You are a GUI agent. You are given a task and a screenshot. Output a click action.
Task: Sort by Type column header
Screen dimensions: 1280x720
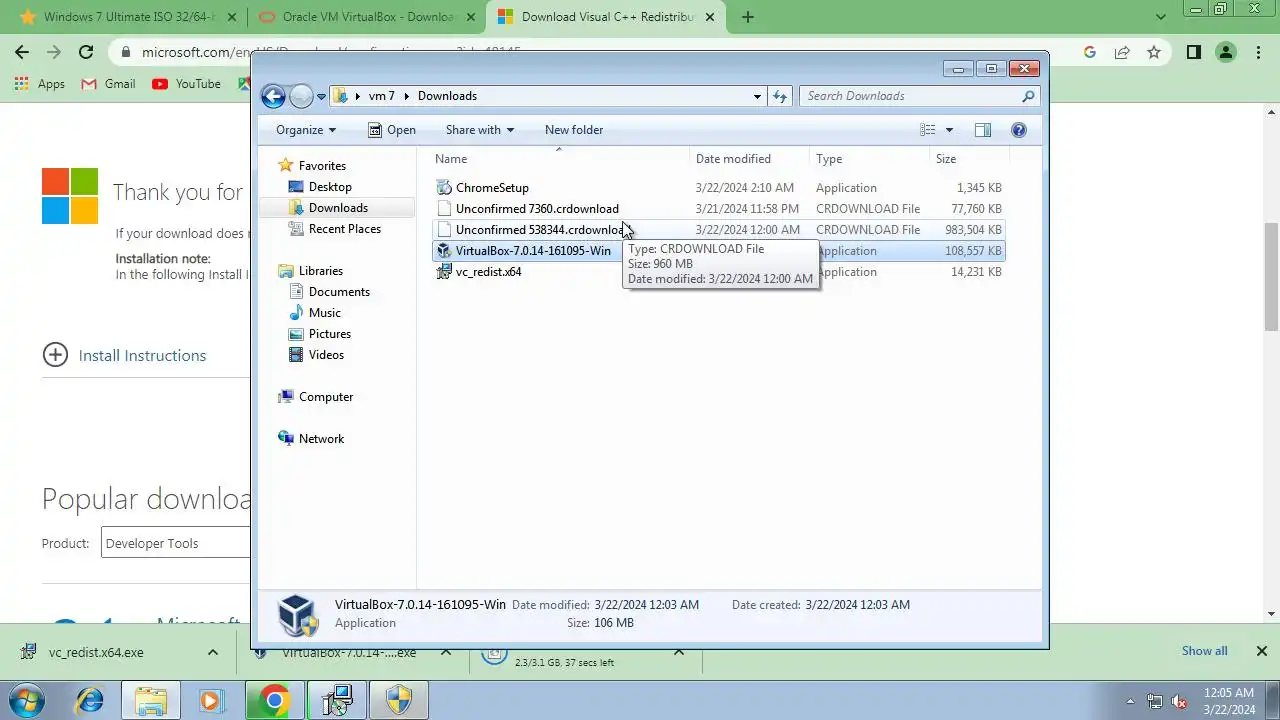[x=868, y=159]
